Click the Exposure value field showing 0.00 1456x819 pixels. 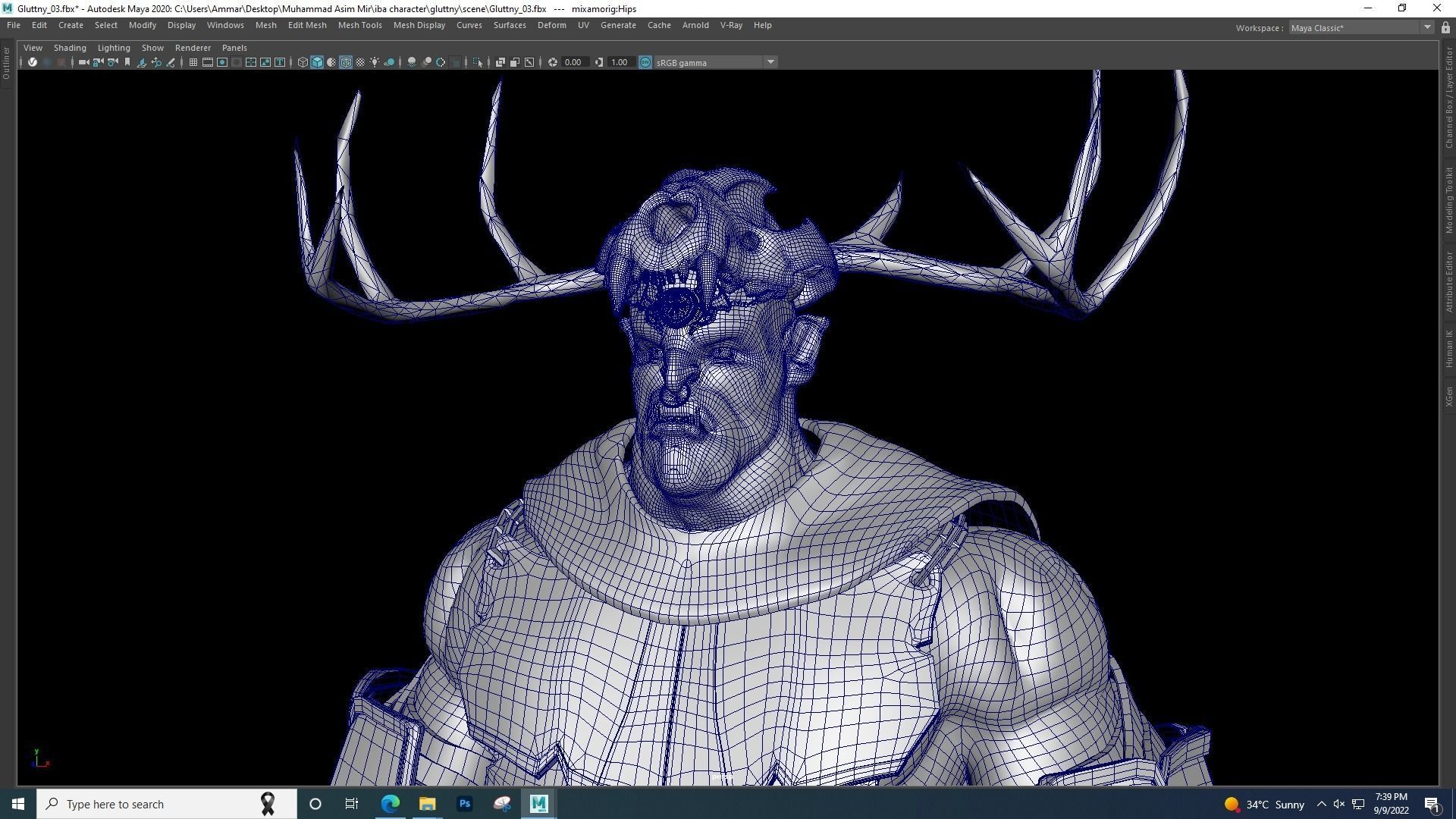(574, 62)
